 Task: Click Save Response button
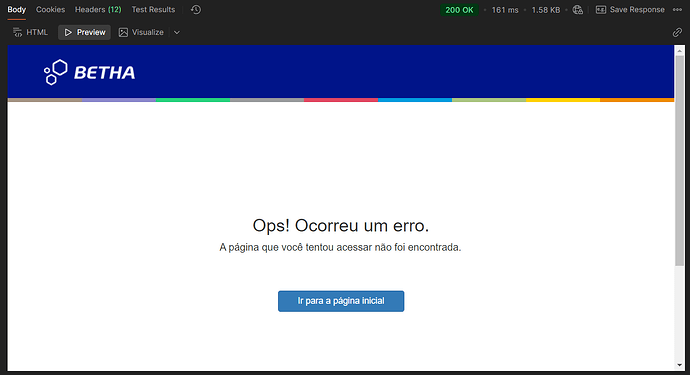click(x=630, y=10)
